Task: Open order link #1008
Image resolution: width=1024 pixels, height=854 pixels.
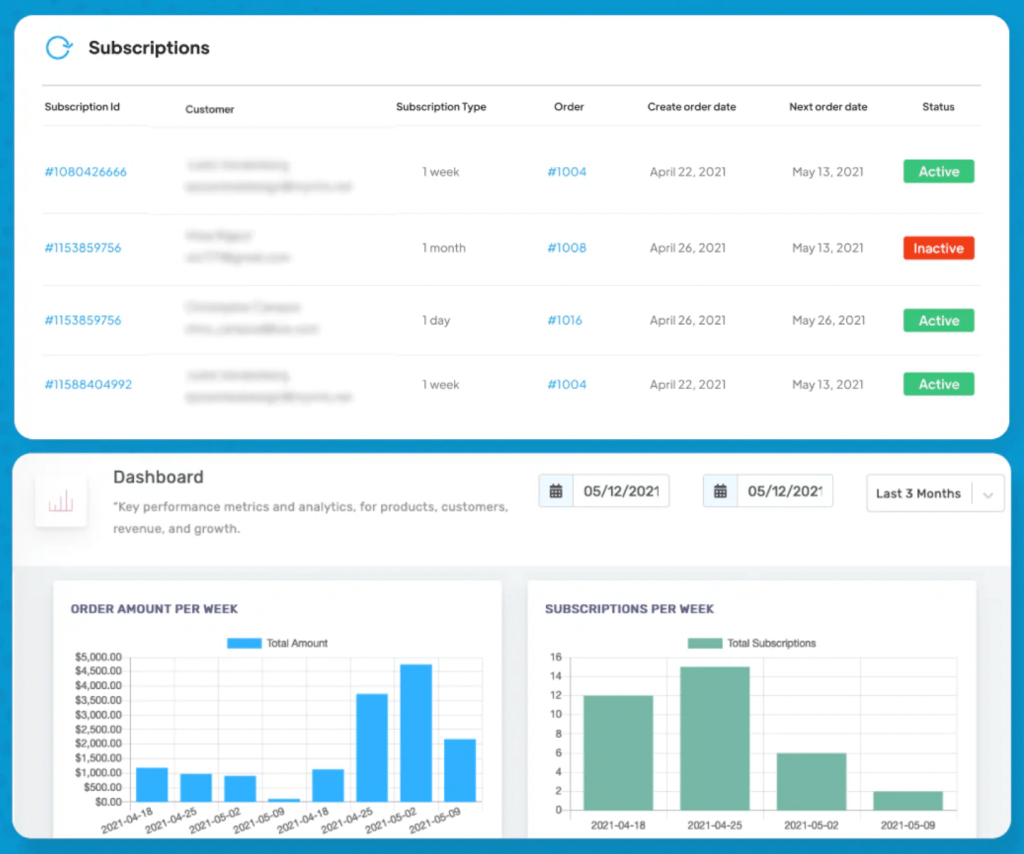Action: (x=566, y=248)
